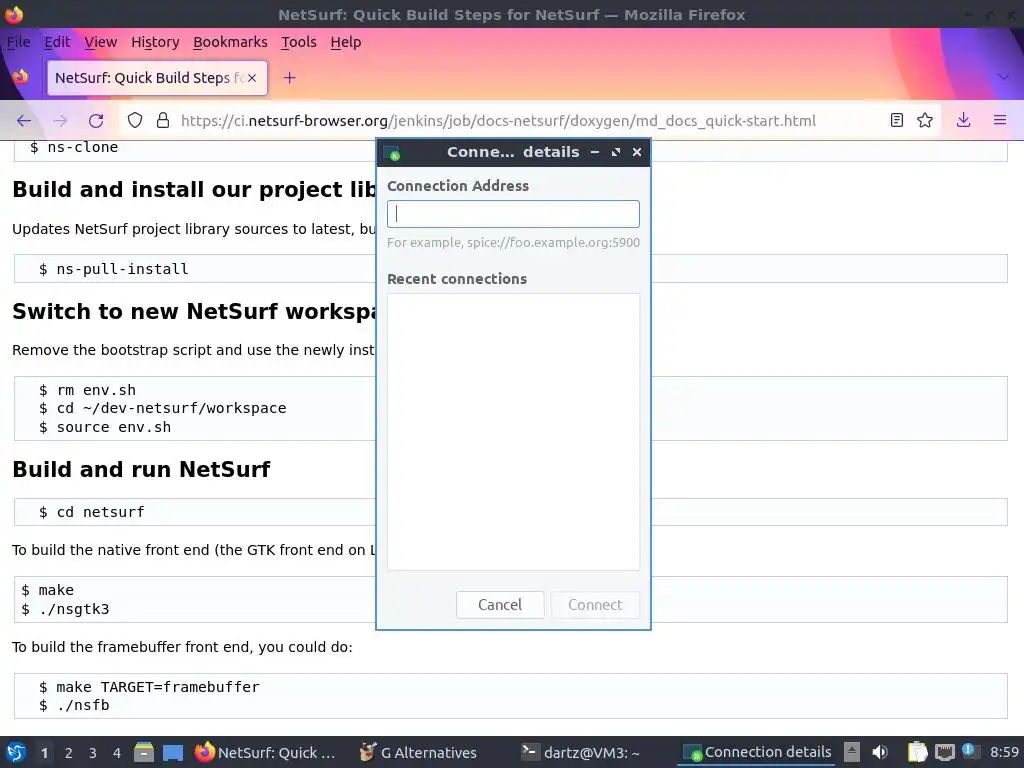Viewport: 1024px width, 768px height.
Task: Click the 8:59 clock in taskbar
Action: (x=1004, y=752)
